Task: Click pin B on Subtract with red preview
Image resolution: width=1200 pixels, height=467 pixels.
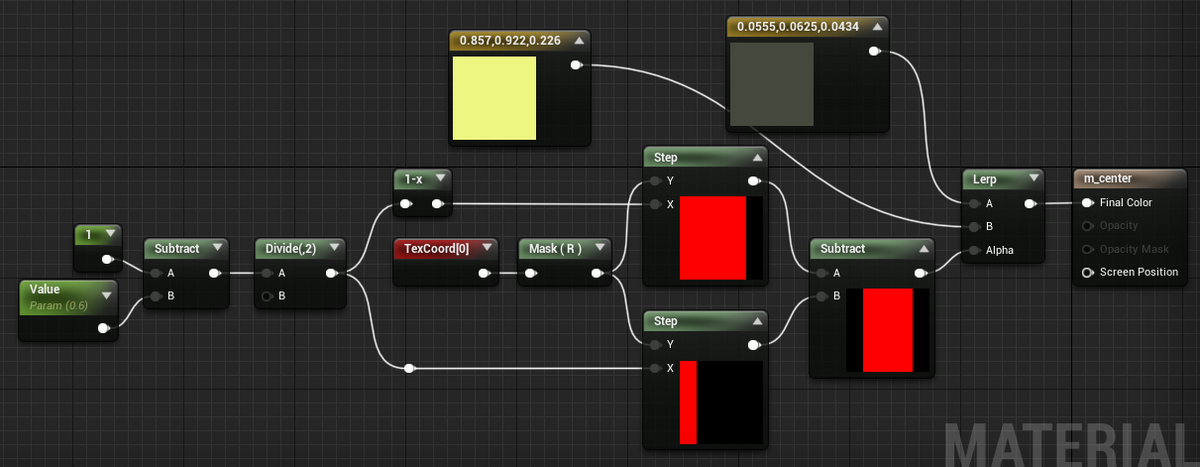Action: [x=821, y=296]
